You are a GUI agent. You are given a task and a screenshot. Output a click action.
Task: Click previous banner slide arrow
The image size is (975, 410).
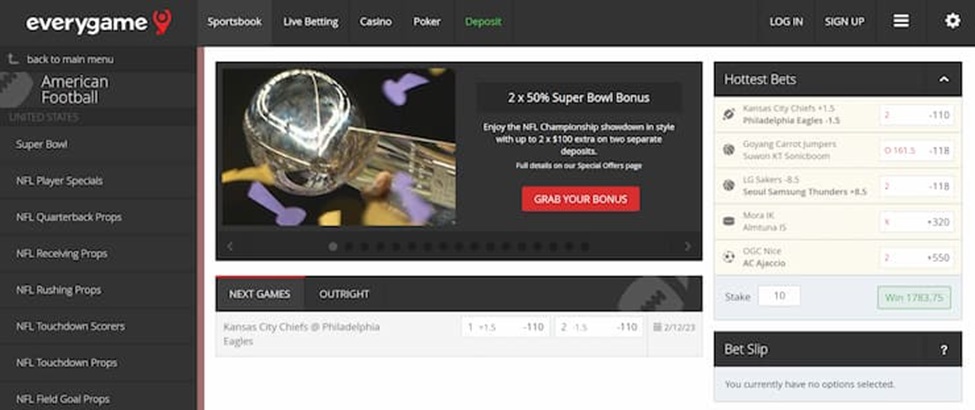click(x=230, y=246)
